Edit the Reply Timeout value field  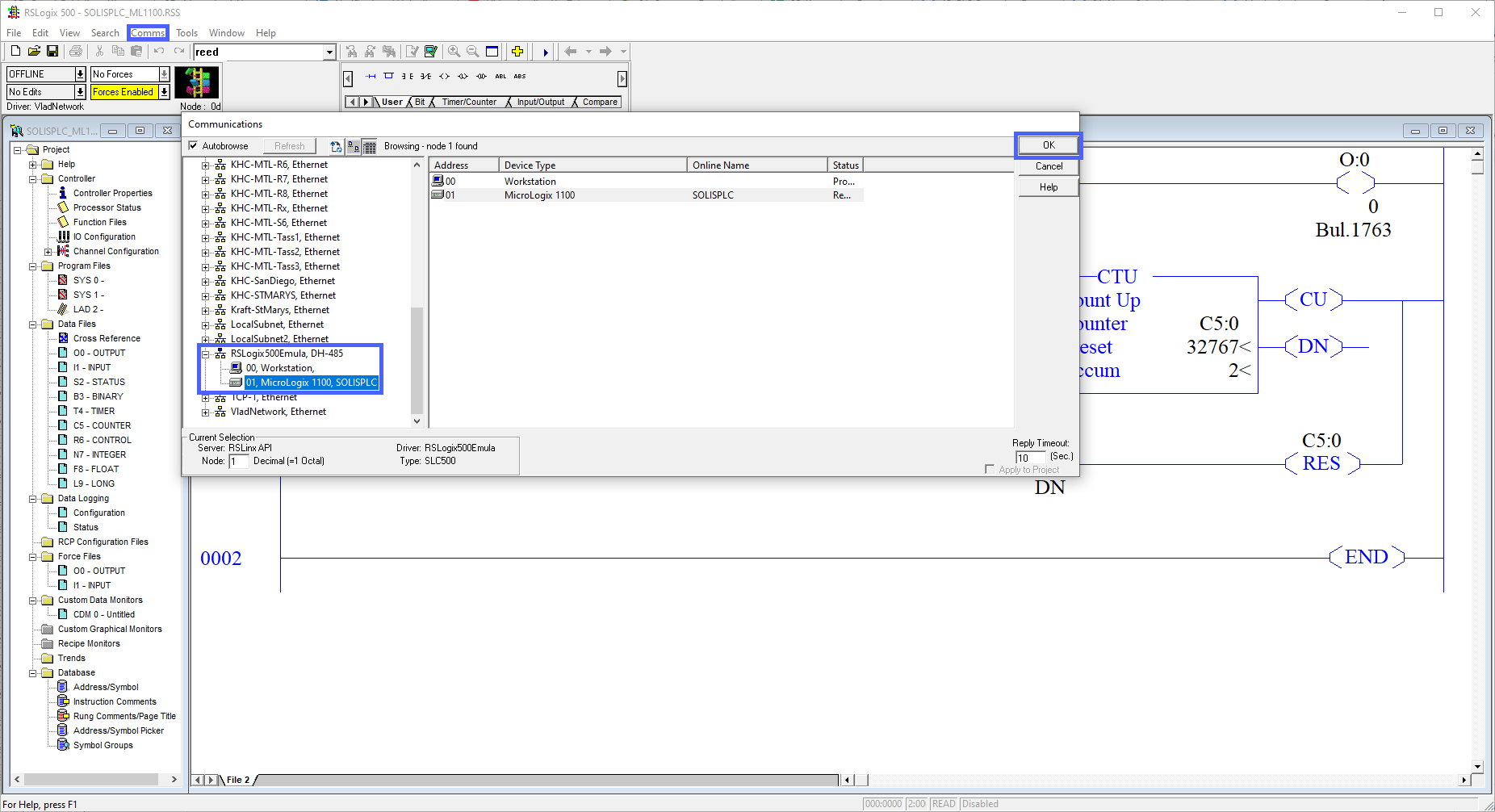1029,456
